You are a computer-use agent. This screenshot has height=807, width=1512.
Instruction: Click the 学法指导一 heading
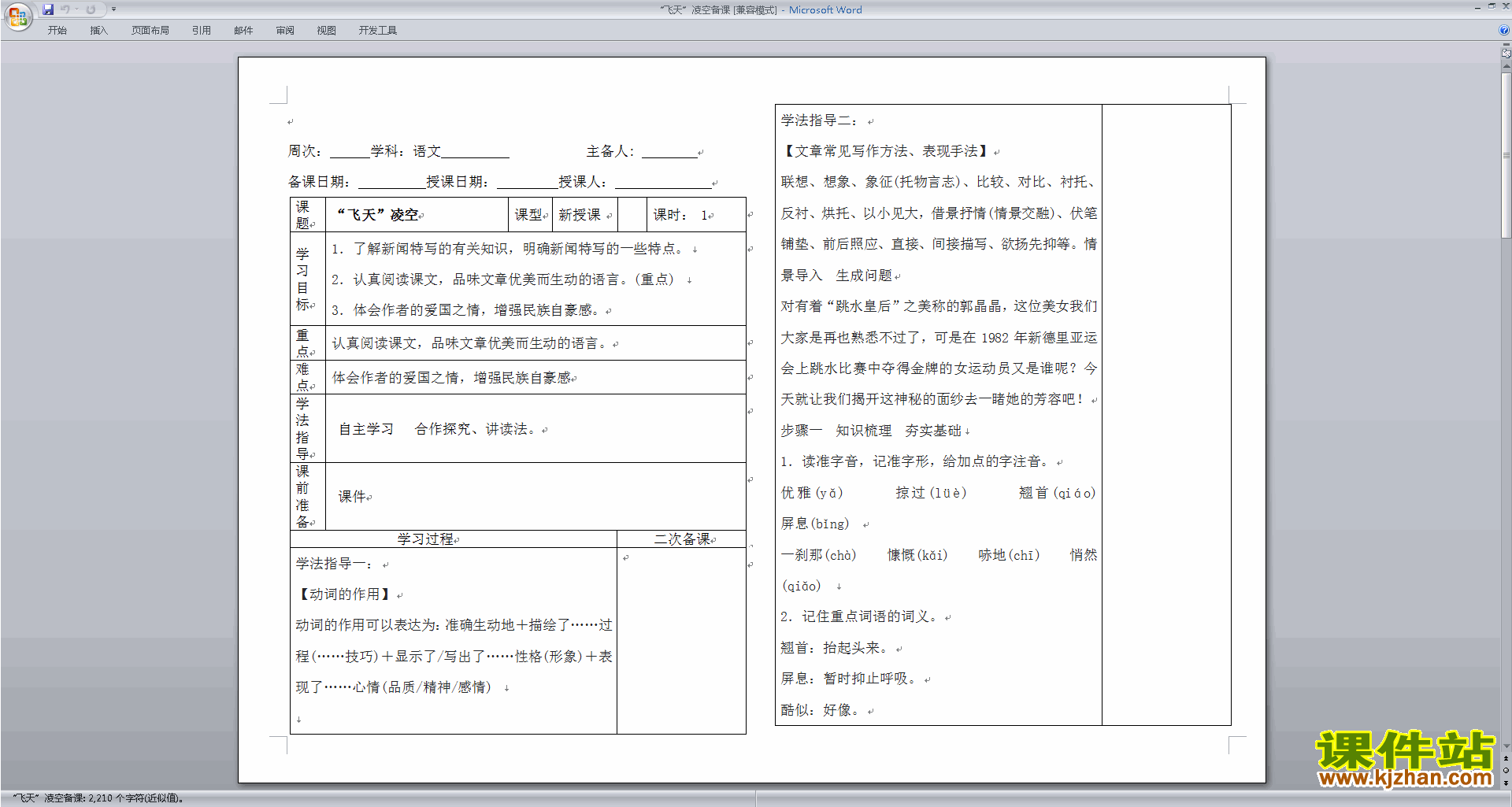click(x=335, y=564)
